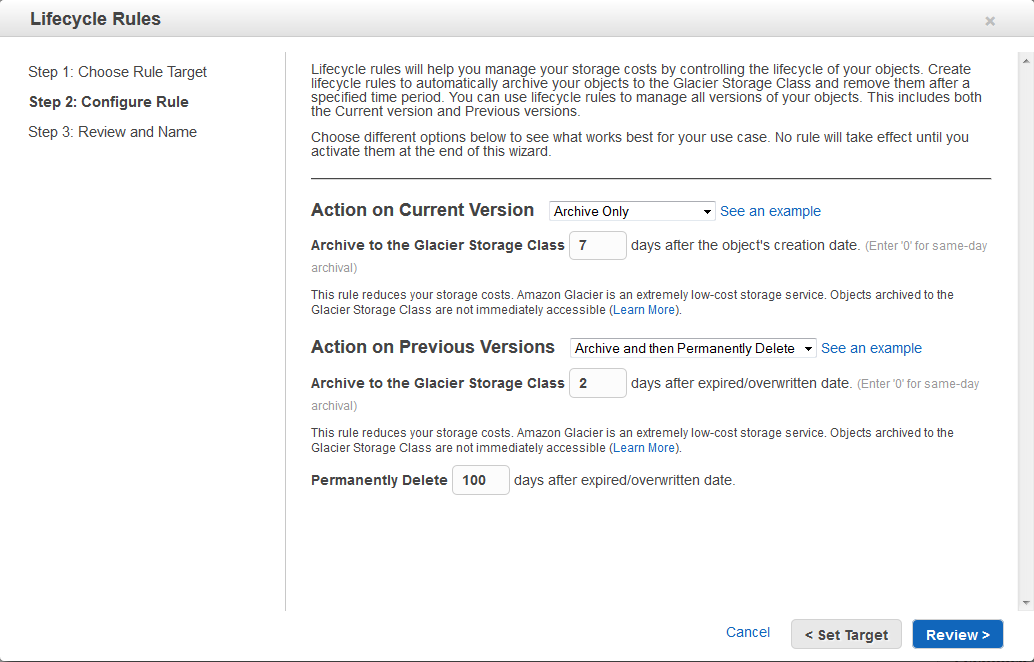Click the Permanently Delete days input field

[x=480, y=480]
